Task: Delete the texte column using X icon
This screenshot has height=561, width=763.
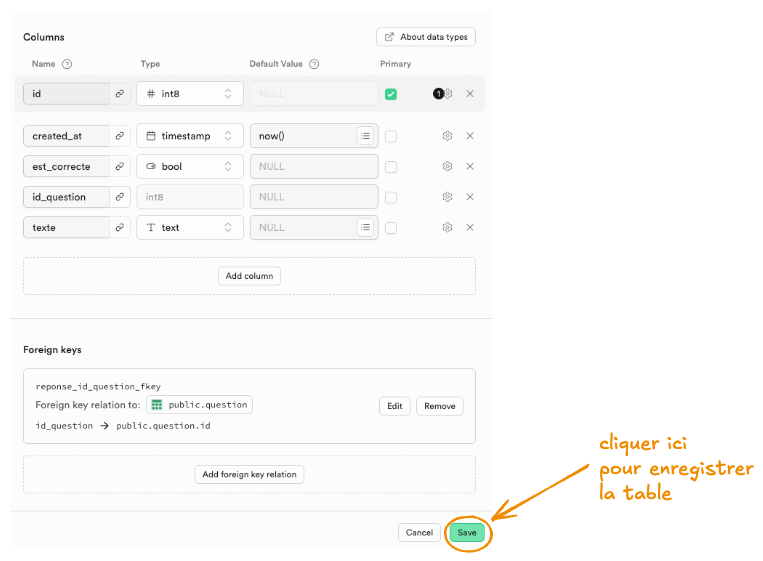Action: click(x=470, y=227)
